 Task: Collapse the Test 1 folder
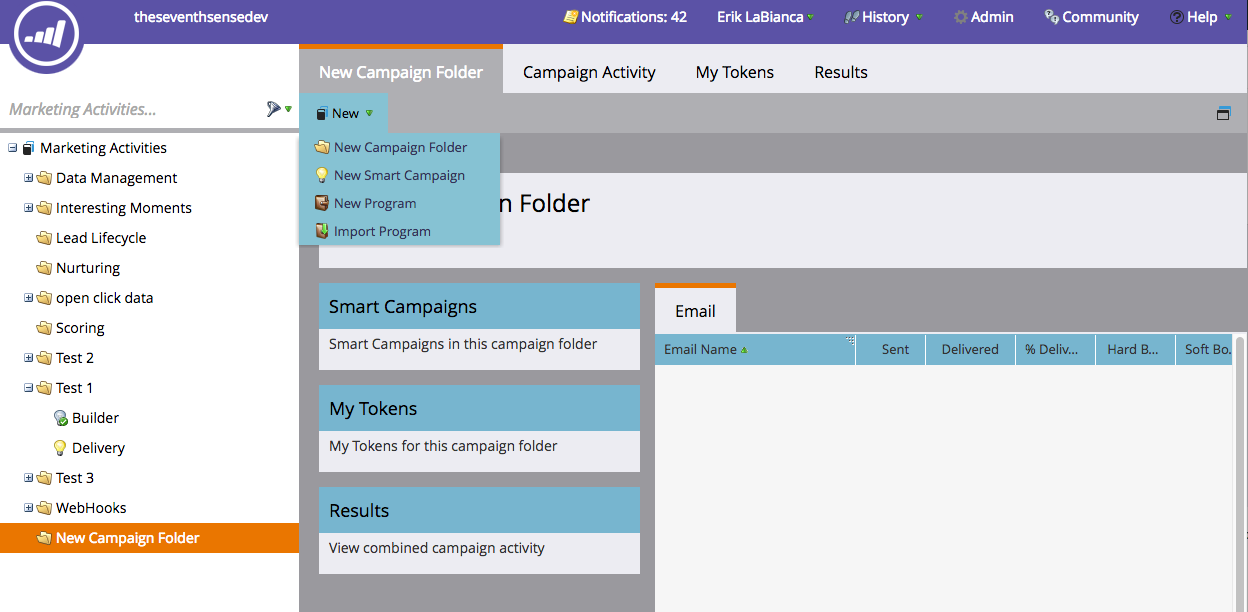(29, 388)
